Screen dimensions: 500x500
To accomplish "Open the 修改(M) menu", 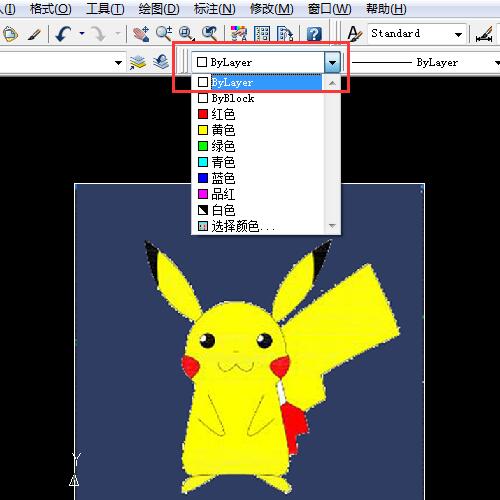I will pos(272,9).
